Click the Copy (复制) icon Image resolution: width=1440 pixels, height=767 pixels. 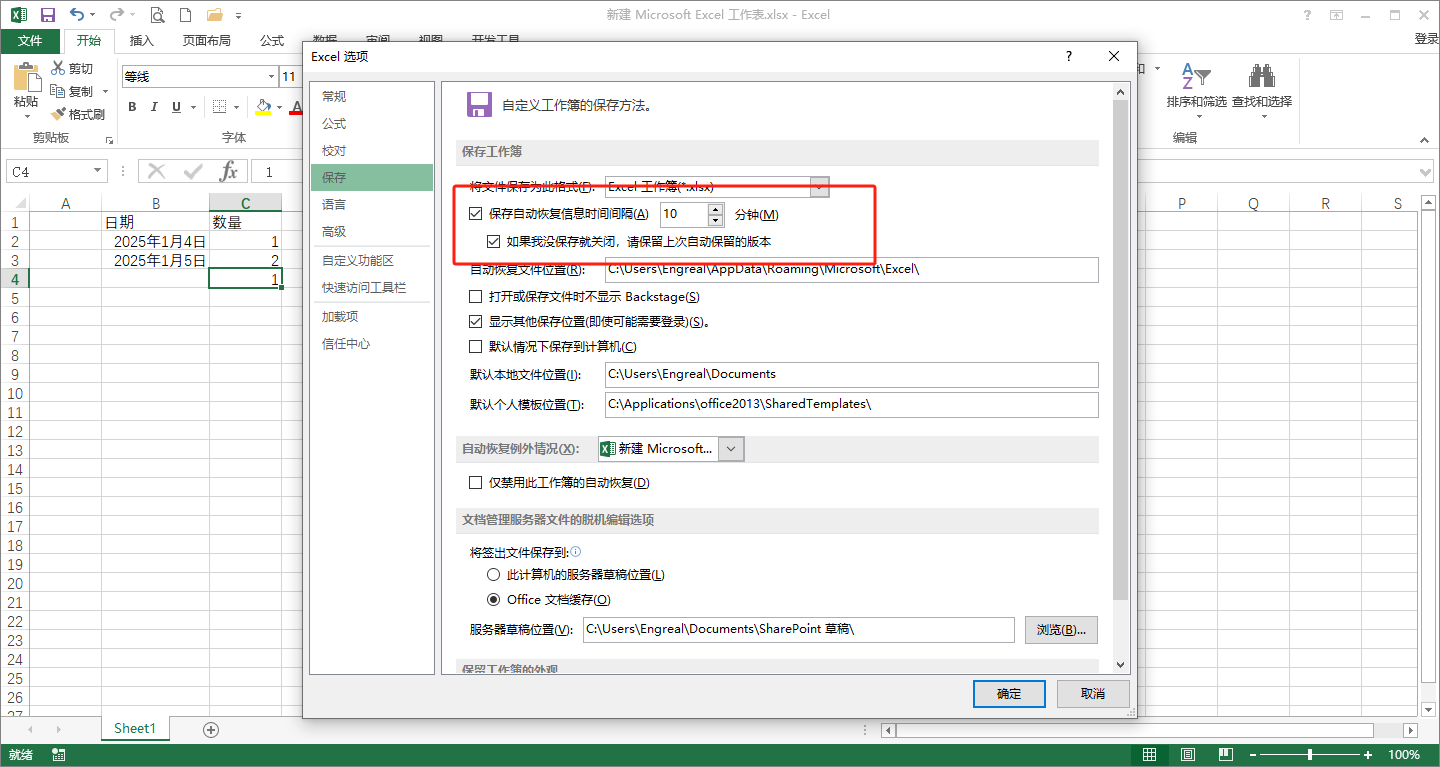[58, 91]
